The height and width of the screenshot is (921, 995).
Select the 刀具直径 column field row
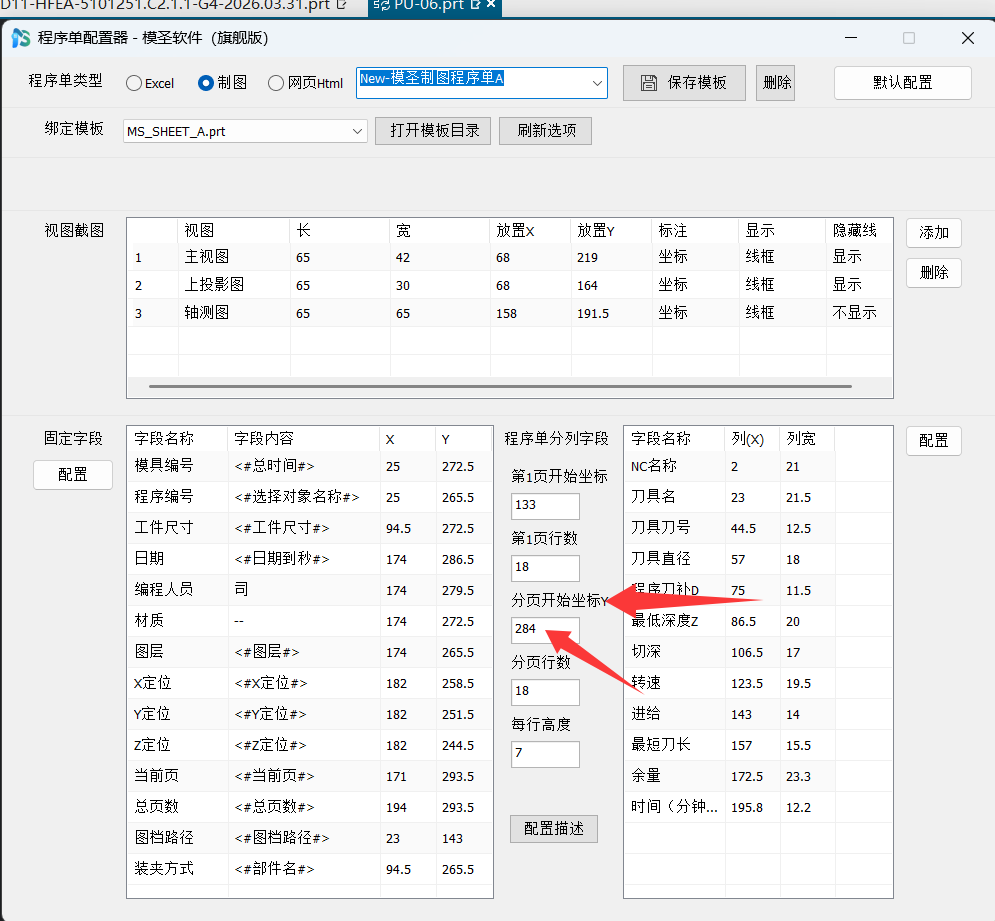[758, 559]
